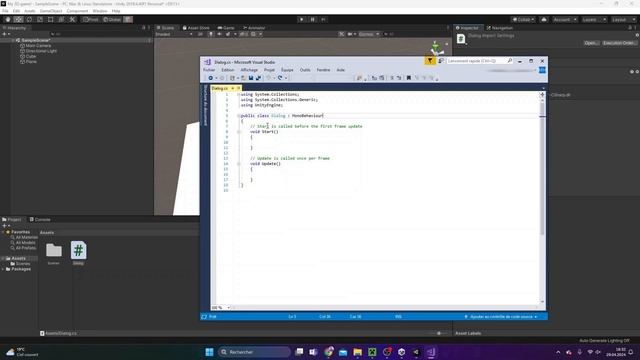Click the Save icon in Visual Studio toolbar
640x360 pixels.
click(x=251, y=78)
